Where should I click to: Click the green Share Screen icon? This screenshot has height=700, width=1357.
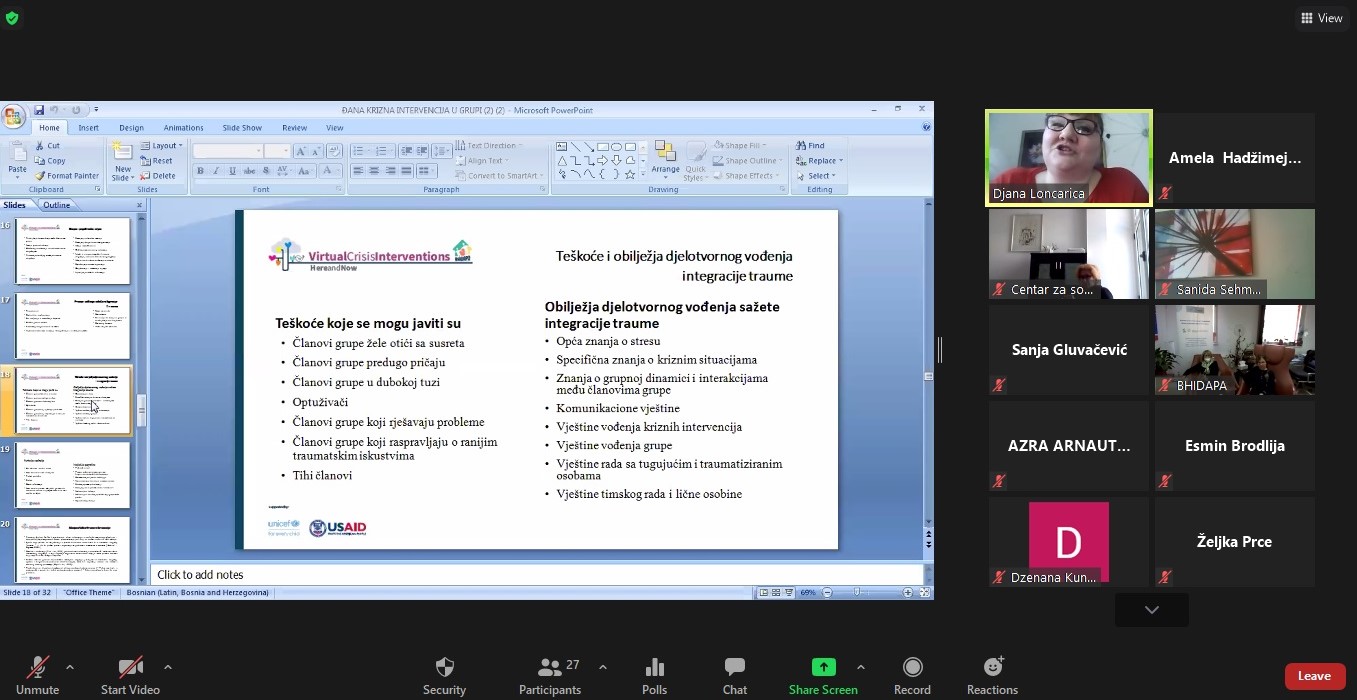point(823,668)
